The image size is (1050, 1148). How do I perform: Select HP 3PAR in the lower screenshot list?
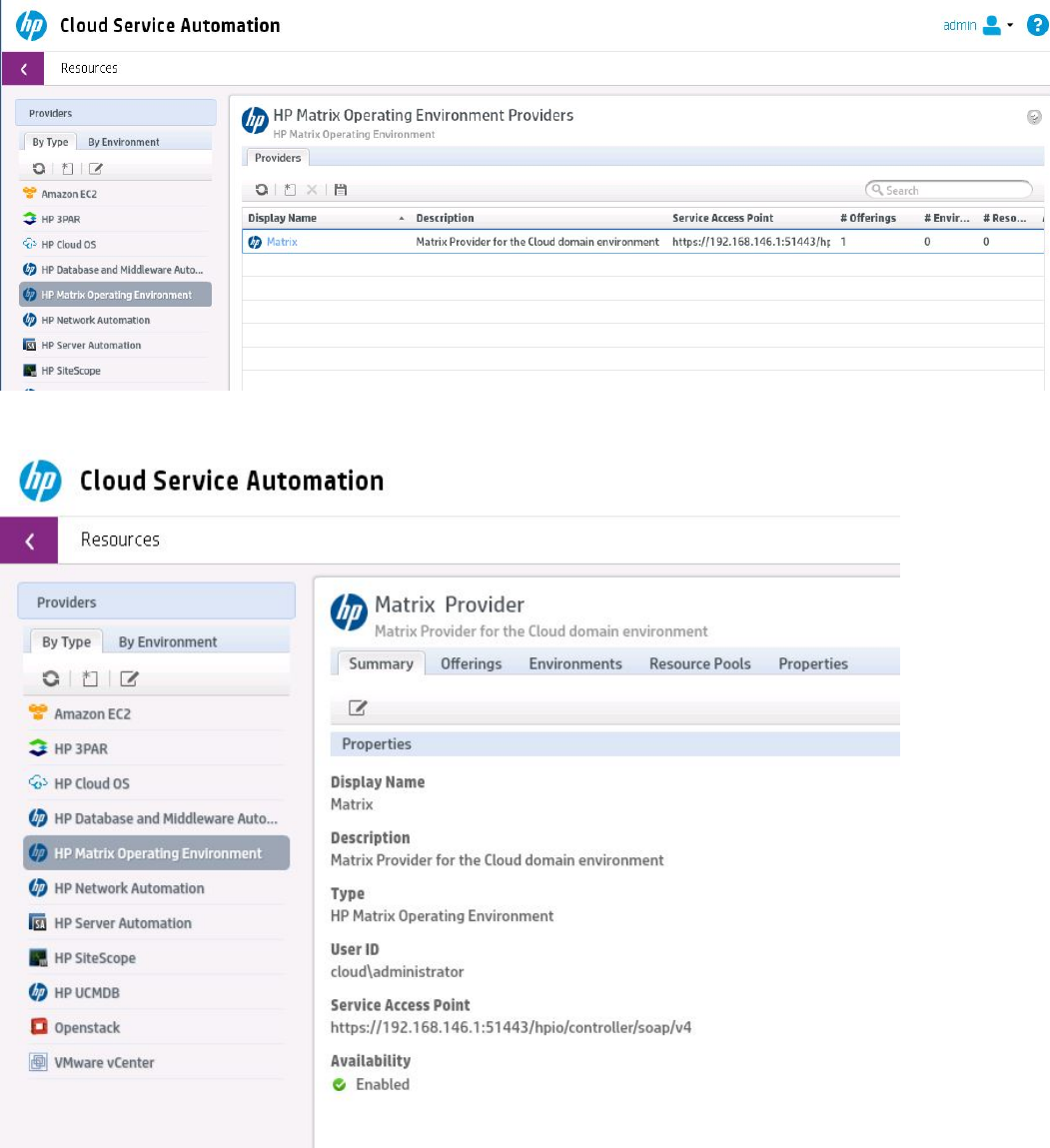156,748
